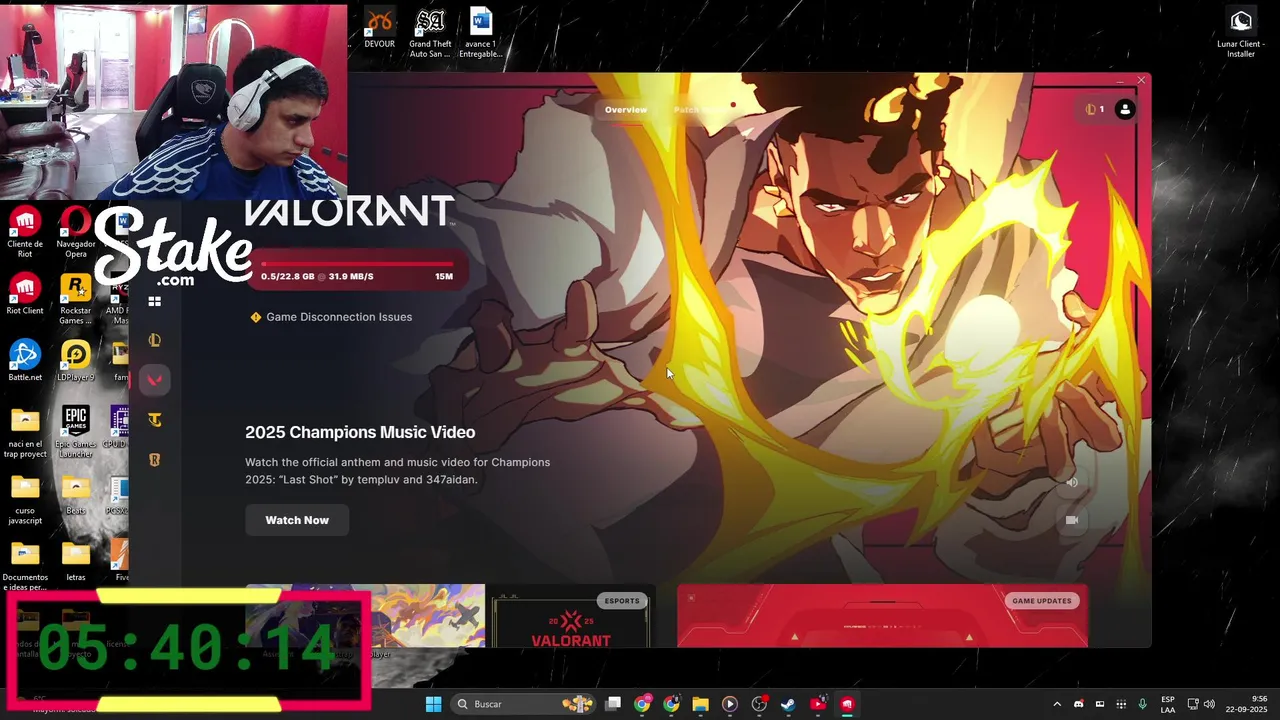
Task: Open the LDPlayer 9 desktop shortcut
Action: 76,361
